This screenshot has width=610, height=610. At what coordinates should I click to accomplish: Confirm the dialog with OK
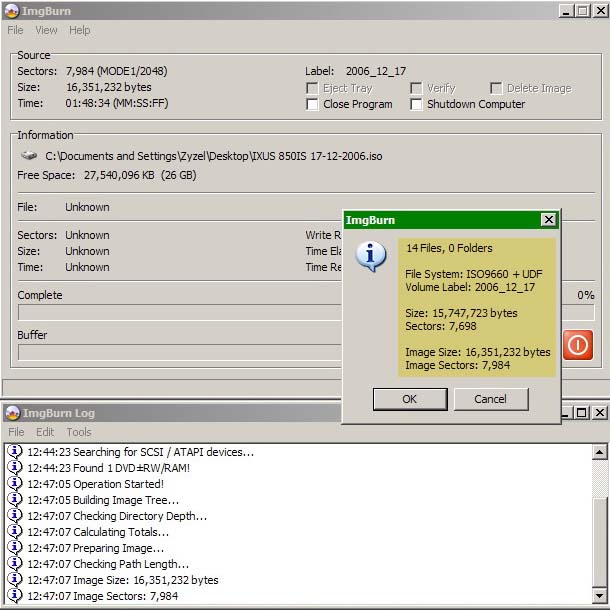click(x=410, y=399)
